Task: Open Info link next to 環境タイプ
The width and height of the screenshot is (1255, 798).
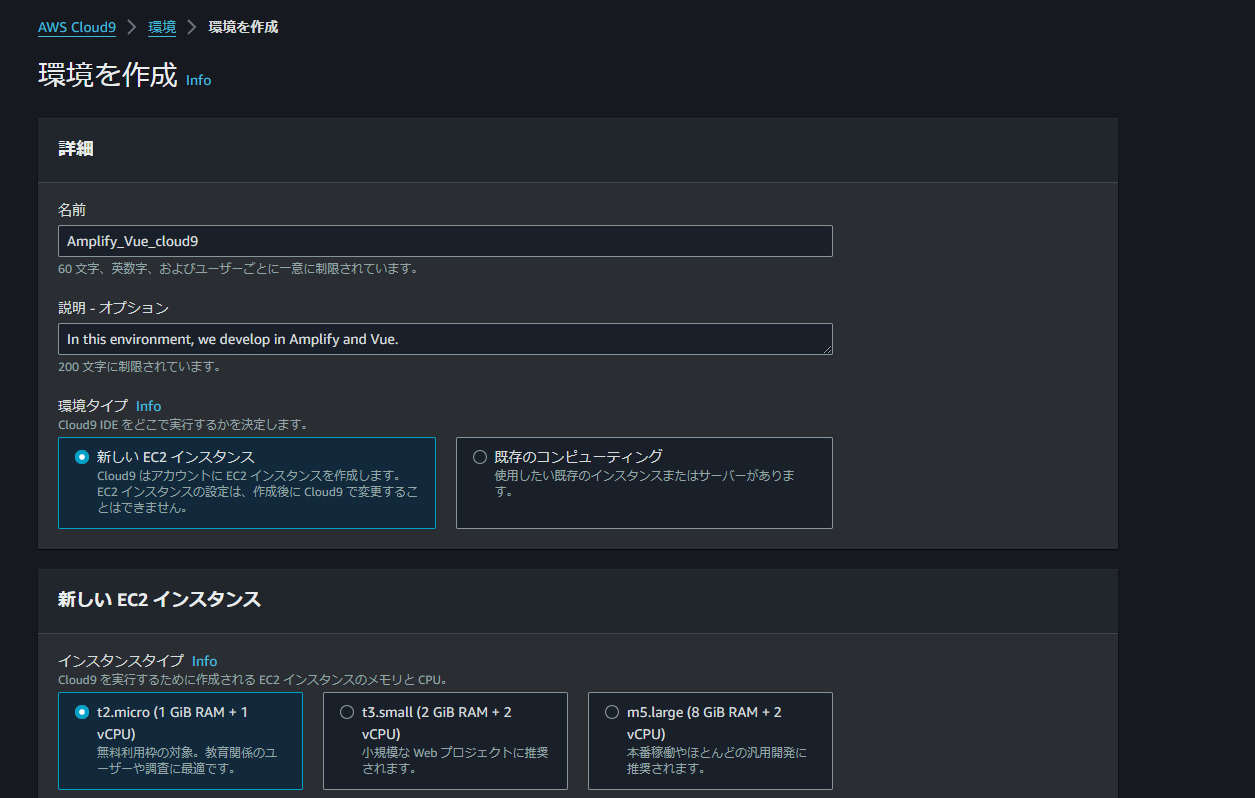Action: click(148, 406)
